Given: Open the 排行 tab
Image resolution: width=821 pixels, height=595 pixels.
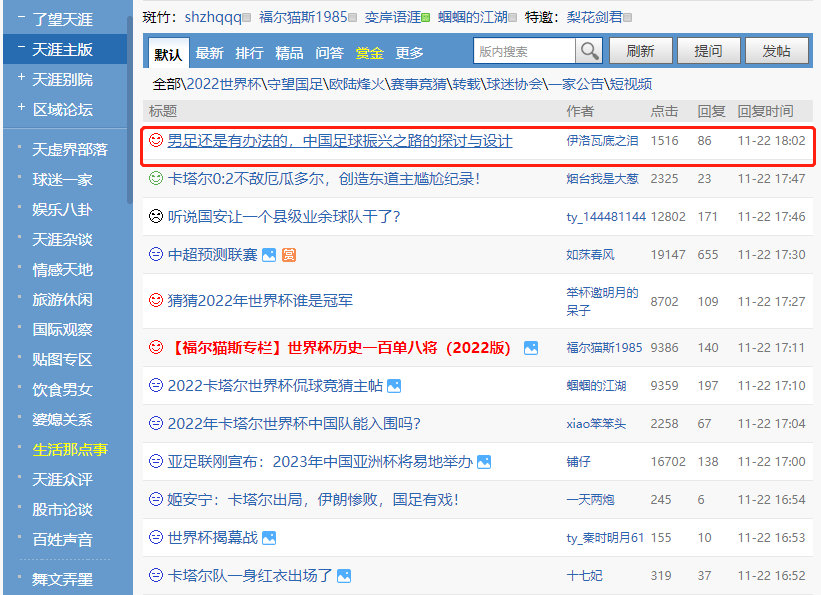Looking at the screenshot, I should 249,53.
